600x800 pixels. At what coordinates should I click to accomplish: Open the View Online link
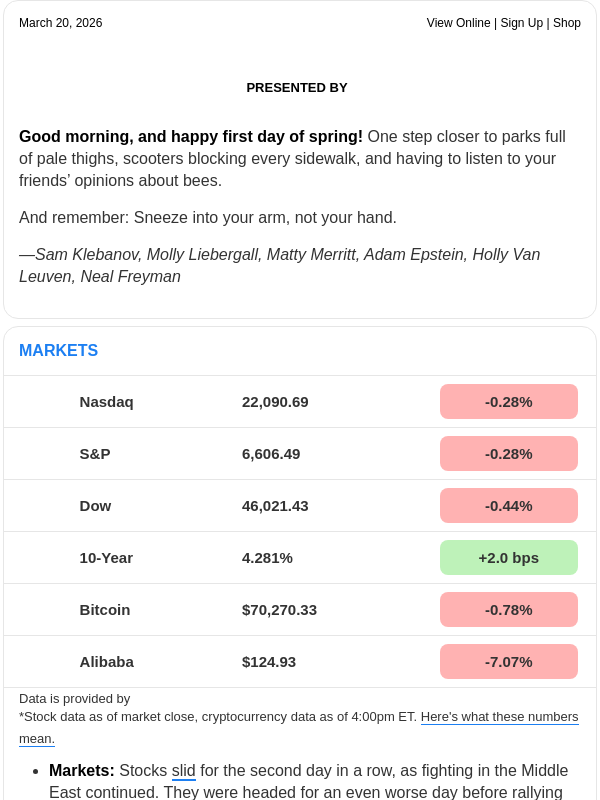458,23
